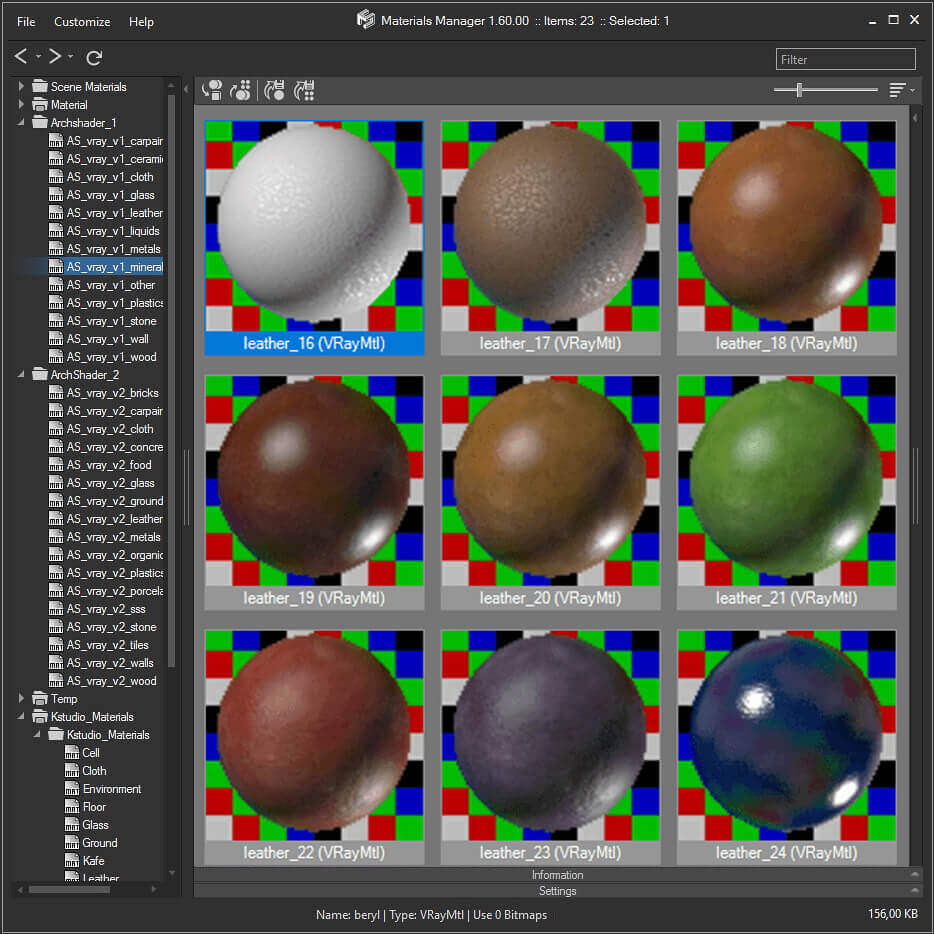This screenshot has height=934, width=934.
Task: Click the tree panel vertical scrollbar
Action: pyautogui.click(x=172, y=381)
